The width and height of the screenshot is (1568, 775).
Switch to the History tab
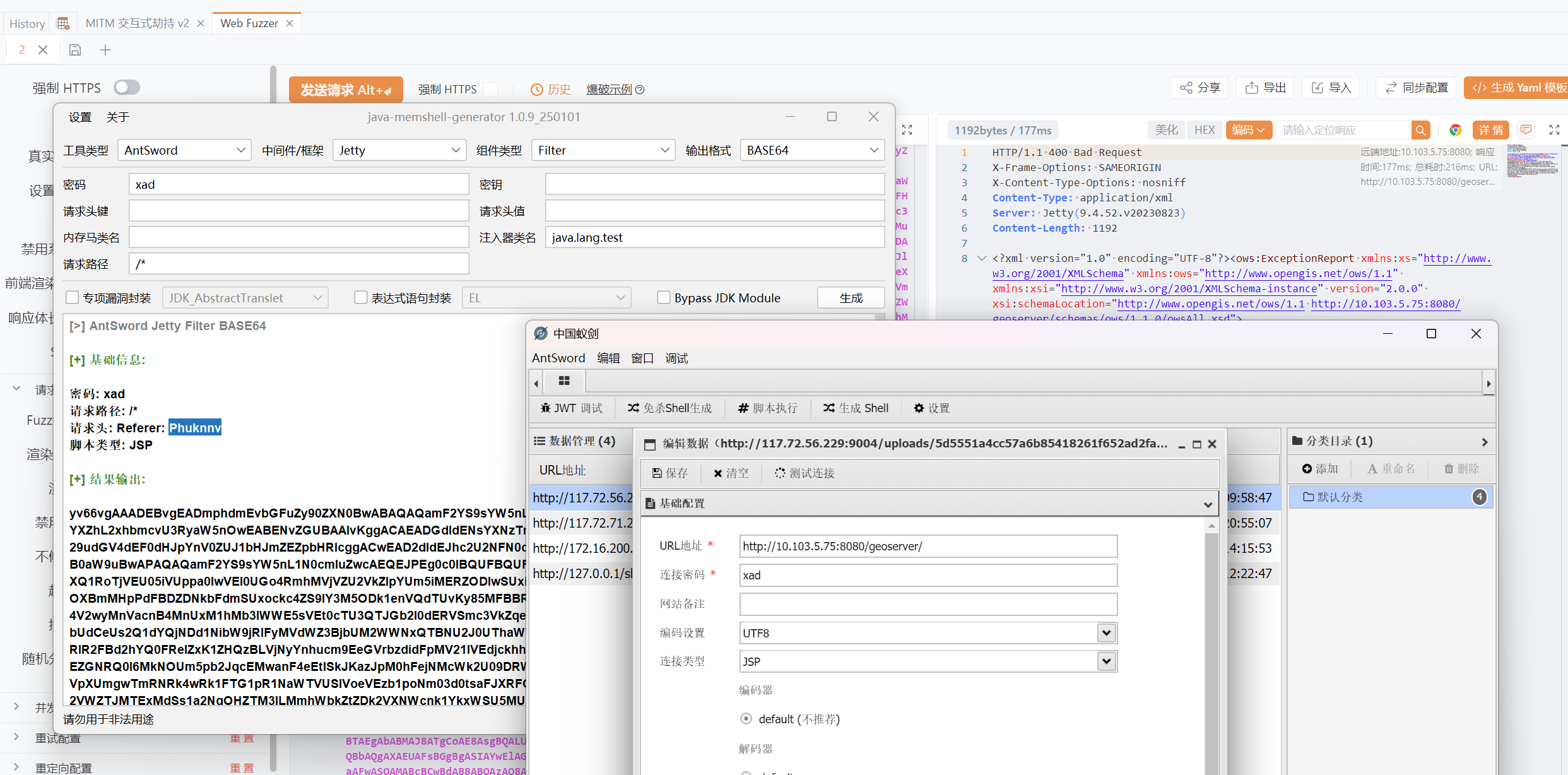pos(27,24)
